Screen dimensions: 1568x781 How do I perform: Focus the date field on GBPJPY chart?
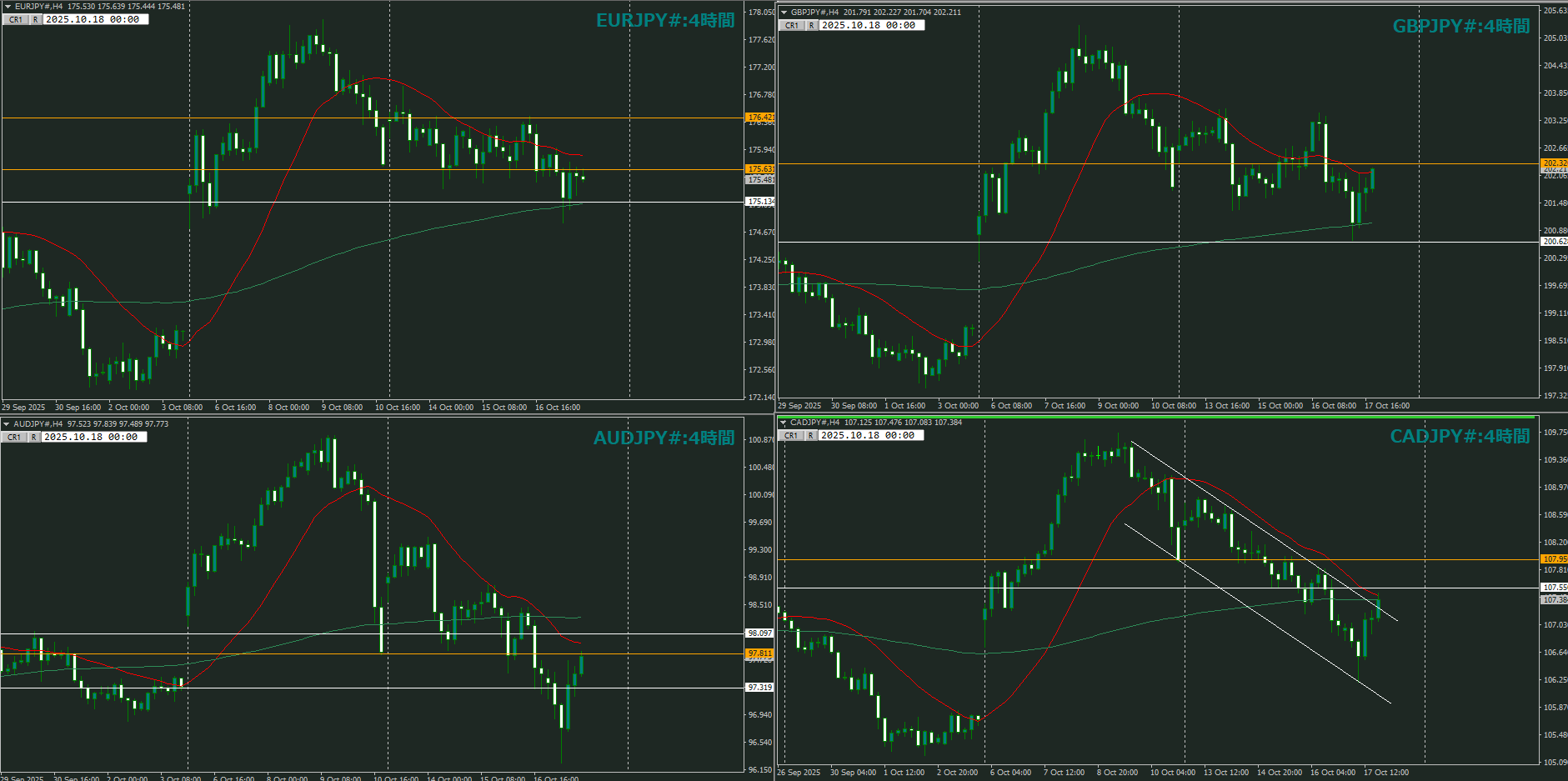[871, 25]
